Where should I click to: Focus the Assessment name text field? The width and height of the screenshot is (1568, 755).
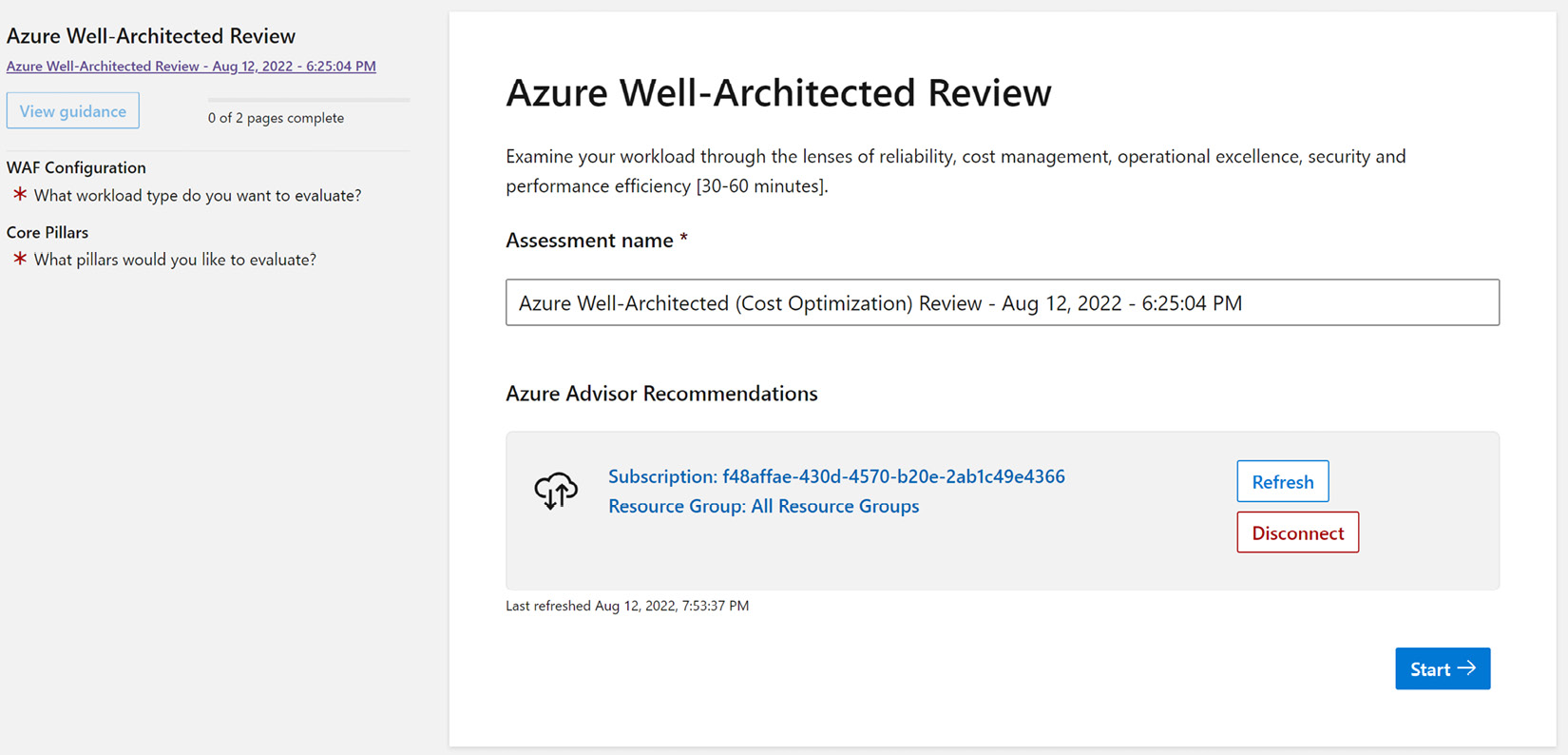coord(1003,302)
